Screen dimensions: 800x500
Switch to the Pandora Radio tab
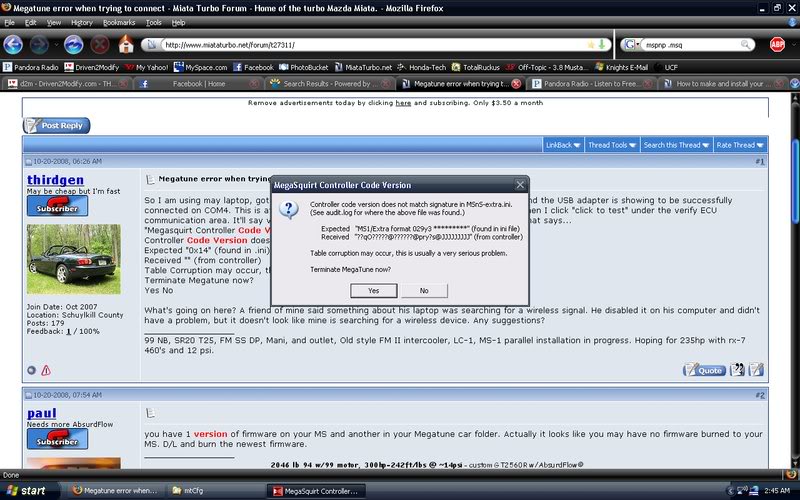coord(591,84)
